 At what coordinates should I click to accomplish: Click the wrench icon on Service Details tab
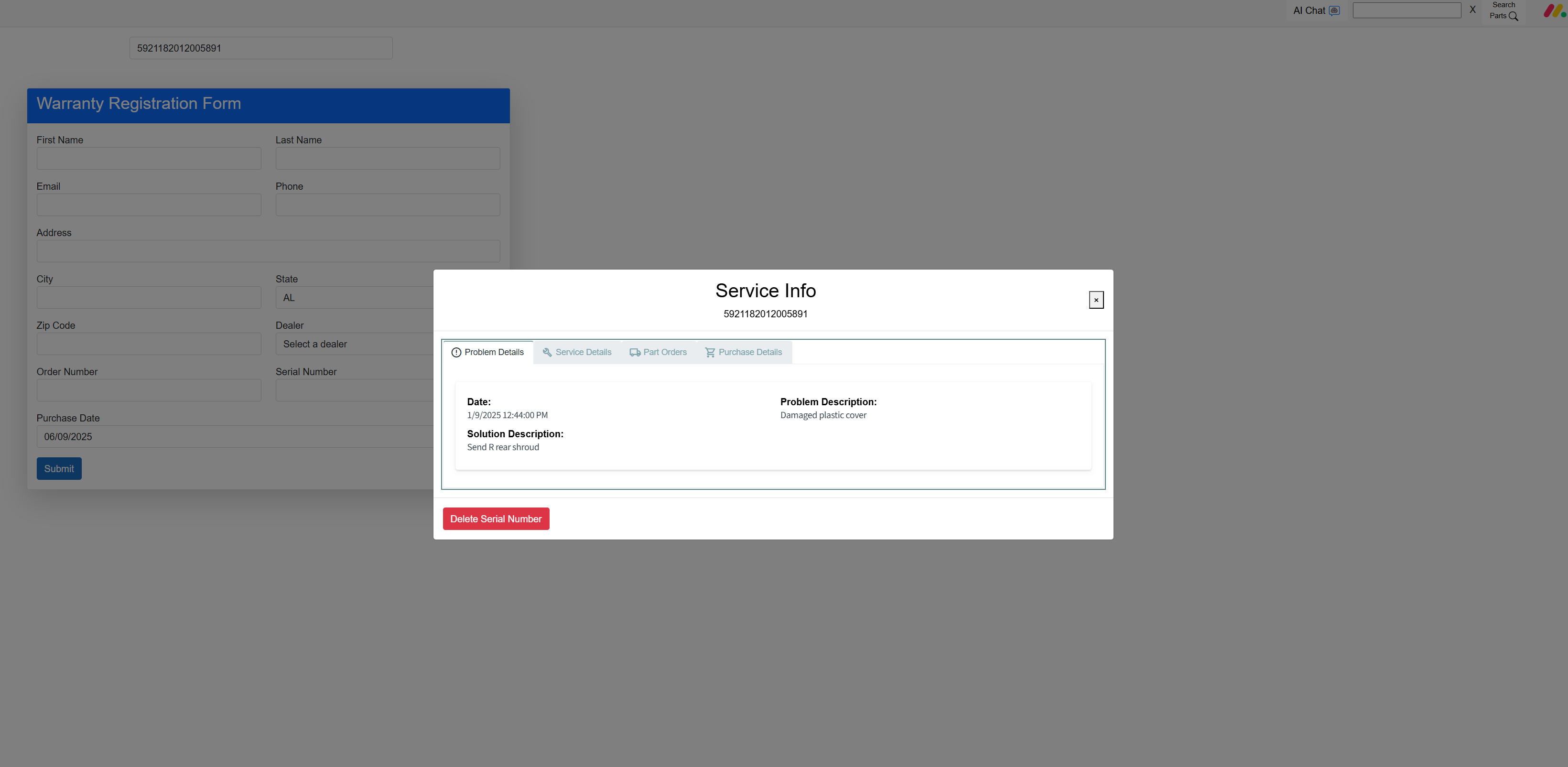click(547, 353)
